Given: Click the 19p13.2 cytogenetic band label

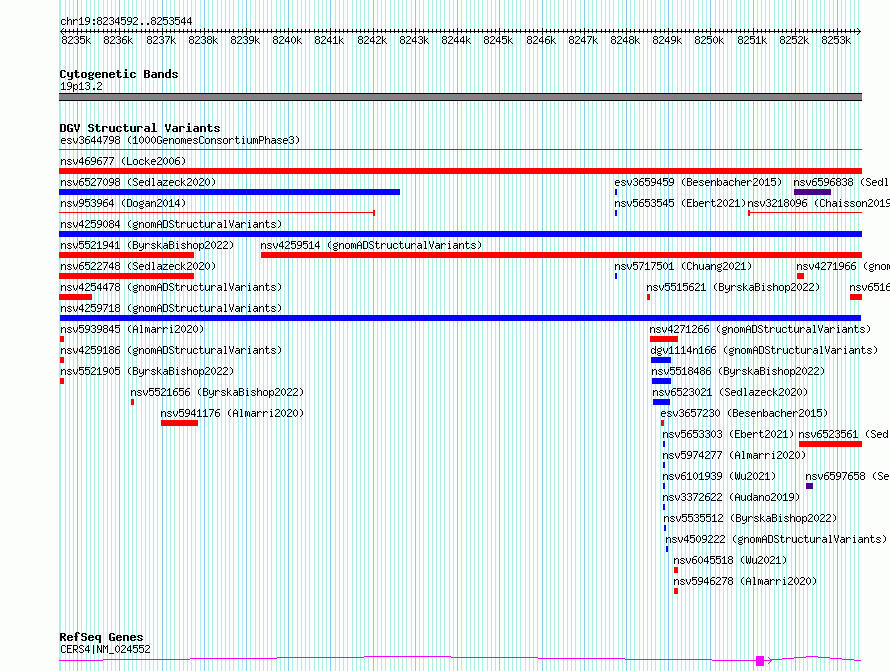Looking at the screenshot, I should coord(81,86).
